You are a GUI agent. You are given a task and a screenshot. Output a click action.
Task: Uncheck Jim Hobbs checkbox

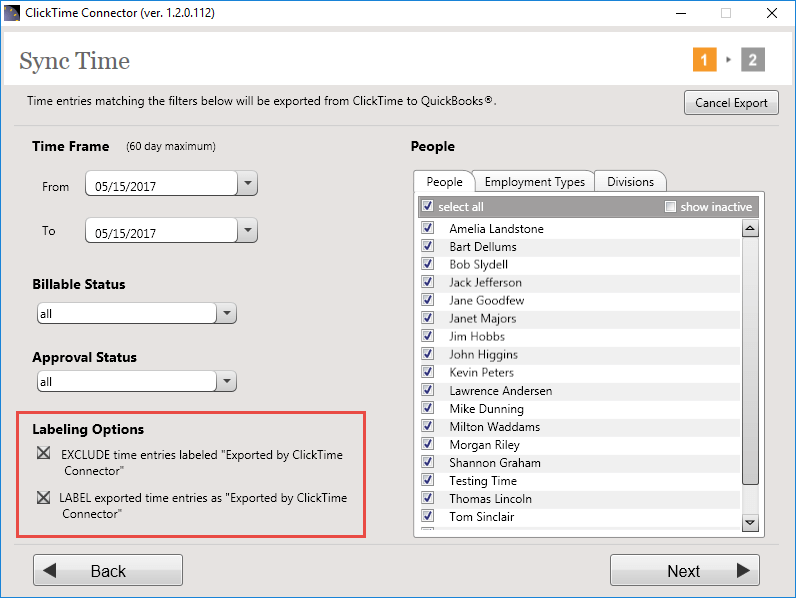(427, 336)
